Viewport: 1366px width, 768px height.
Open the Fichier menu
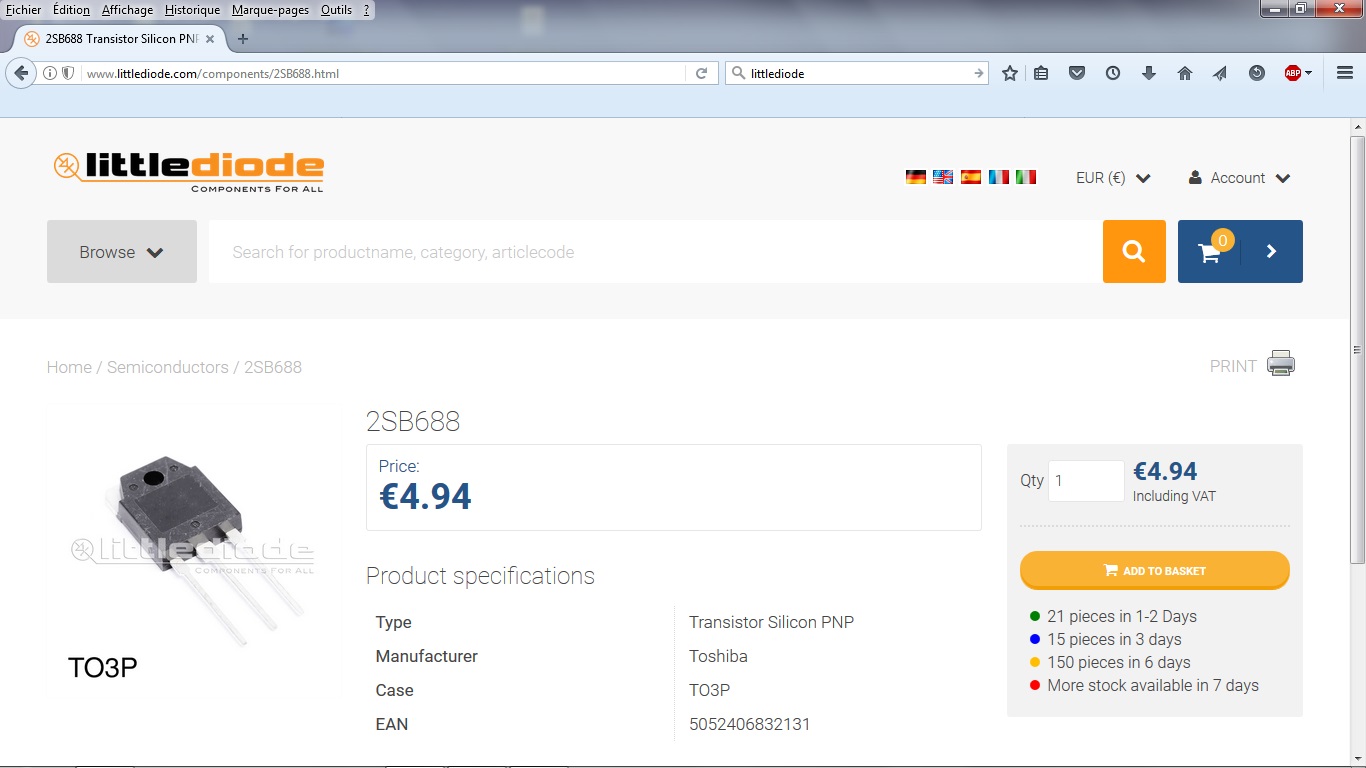click(x=24, y=10)
